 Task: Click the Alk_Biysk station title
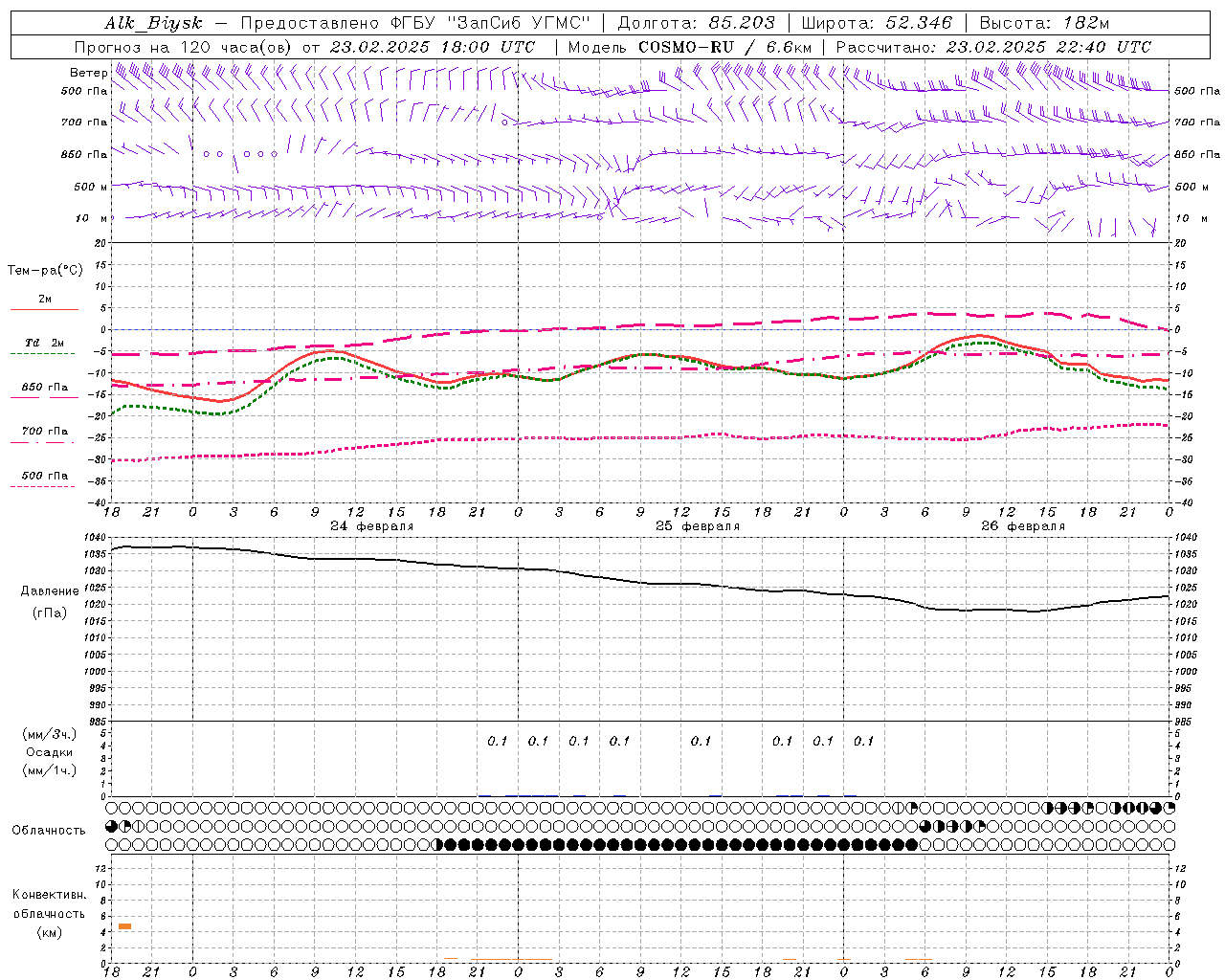click(153, 23)
